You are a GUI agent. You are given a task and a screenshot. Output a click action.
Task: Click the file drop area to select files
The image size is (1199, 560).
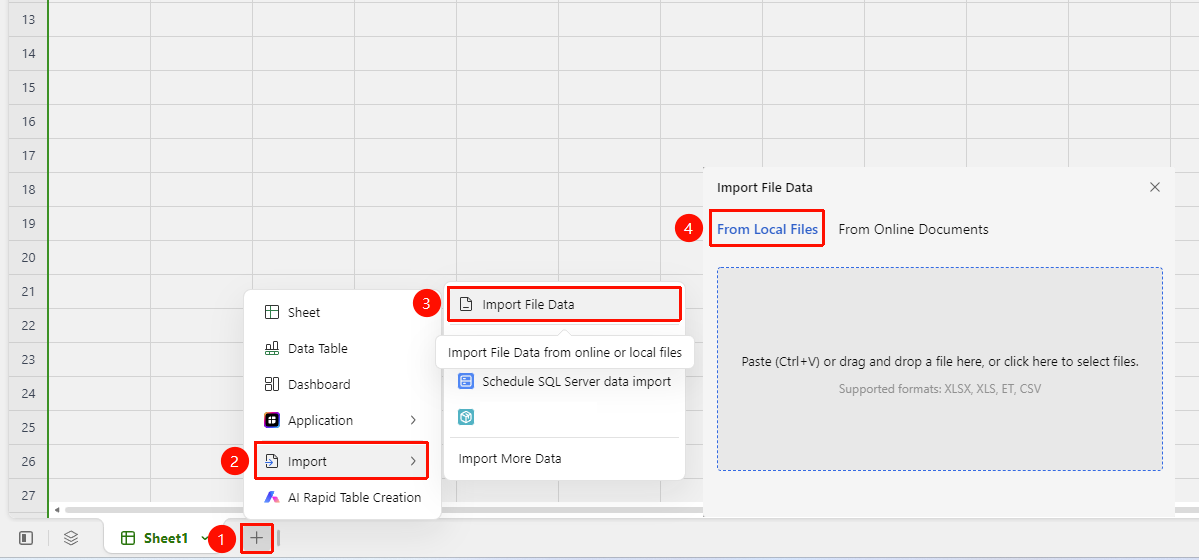pos(940,369)
